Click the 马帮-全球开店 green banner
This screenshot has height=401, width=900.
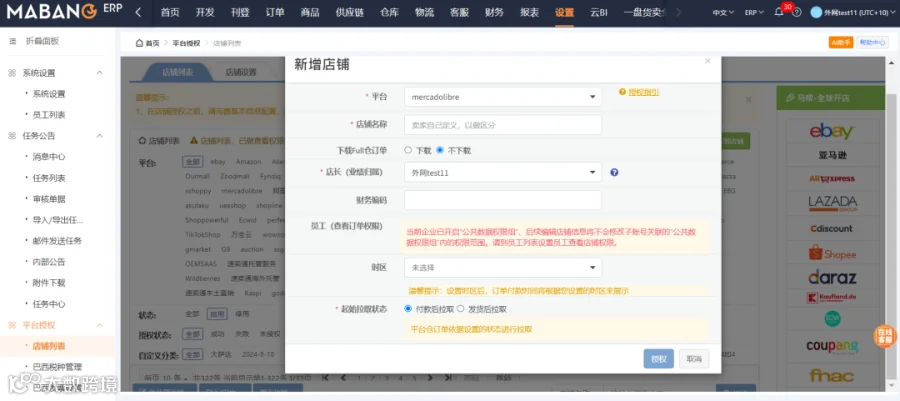point(832,98)
